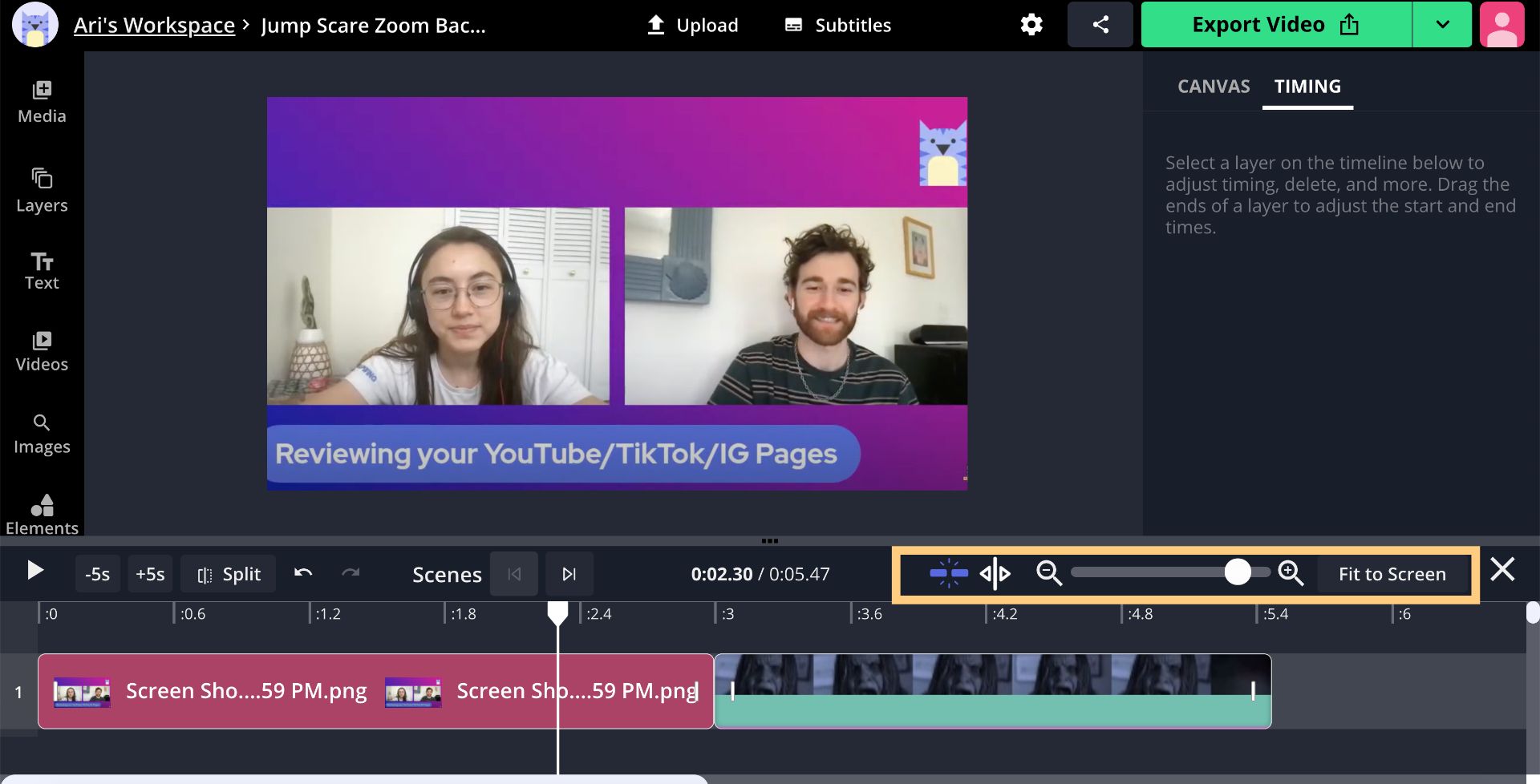Expand Export Video dropdown arrow
Image resolution: width=1540 pixels, height=784 pixels.
pyautogui.click(x=1442, y=25)
